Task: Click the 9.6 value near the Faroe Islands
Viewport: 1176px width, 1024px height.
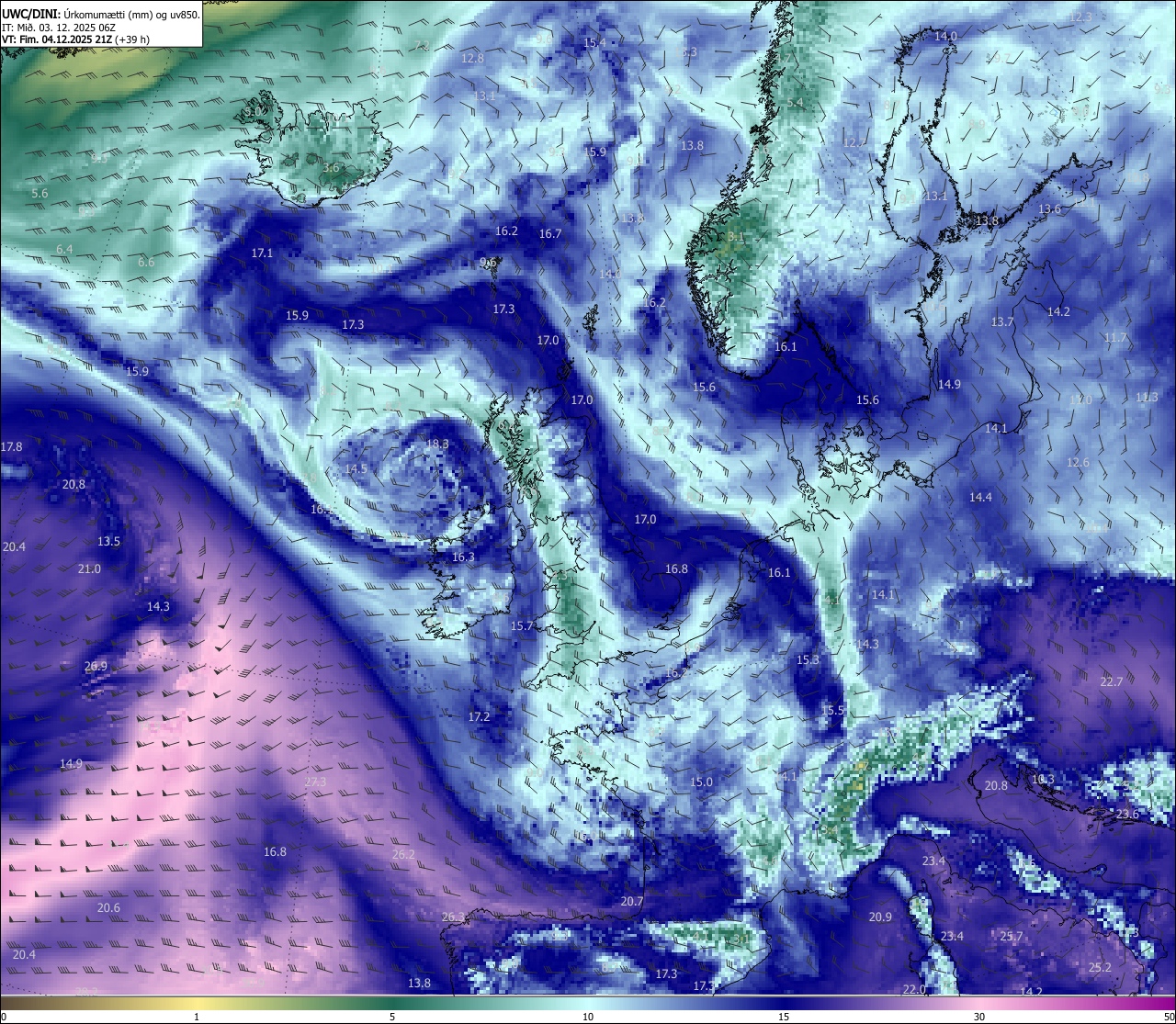Action: click(488, 262)
